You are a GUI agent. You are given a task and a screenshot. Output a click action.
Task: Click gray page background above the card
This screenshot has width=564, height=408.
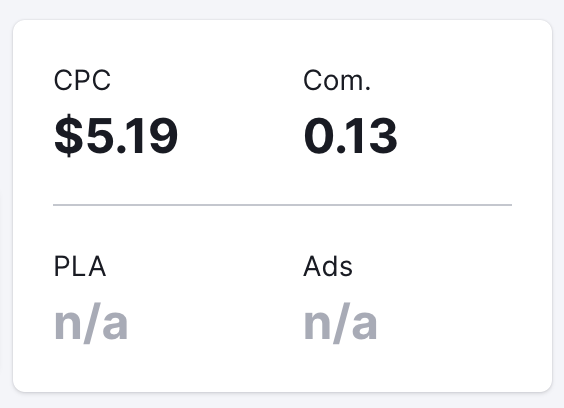coord(282,9)
